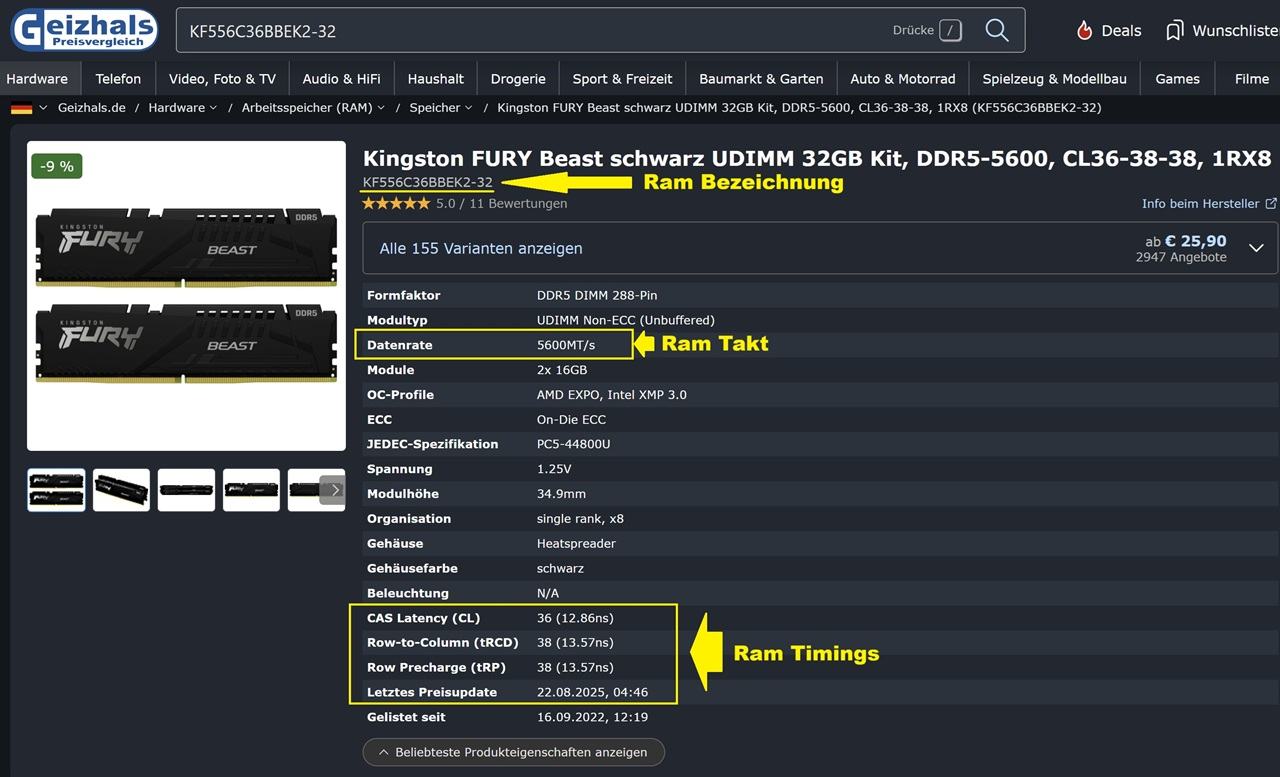The width and height of the screenshot is (1280, 777).
Task: Click the five-star rating icons
Action: click(x=396, y=203)
